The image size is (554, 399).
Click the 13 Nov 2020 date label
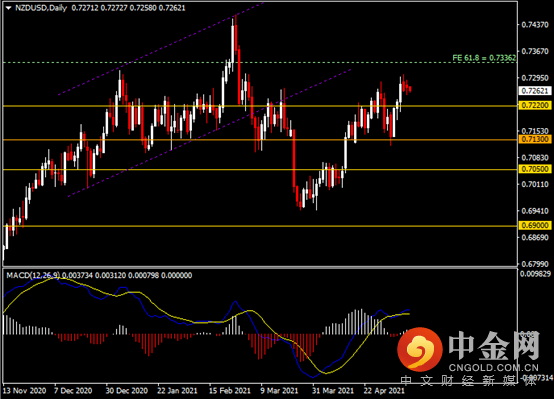pos(24,391)
